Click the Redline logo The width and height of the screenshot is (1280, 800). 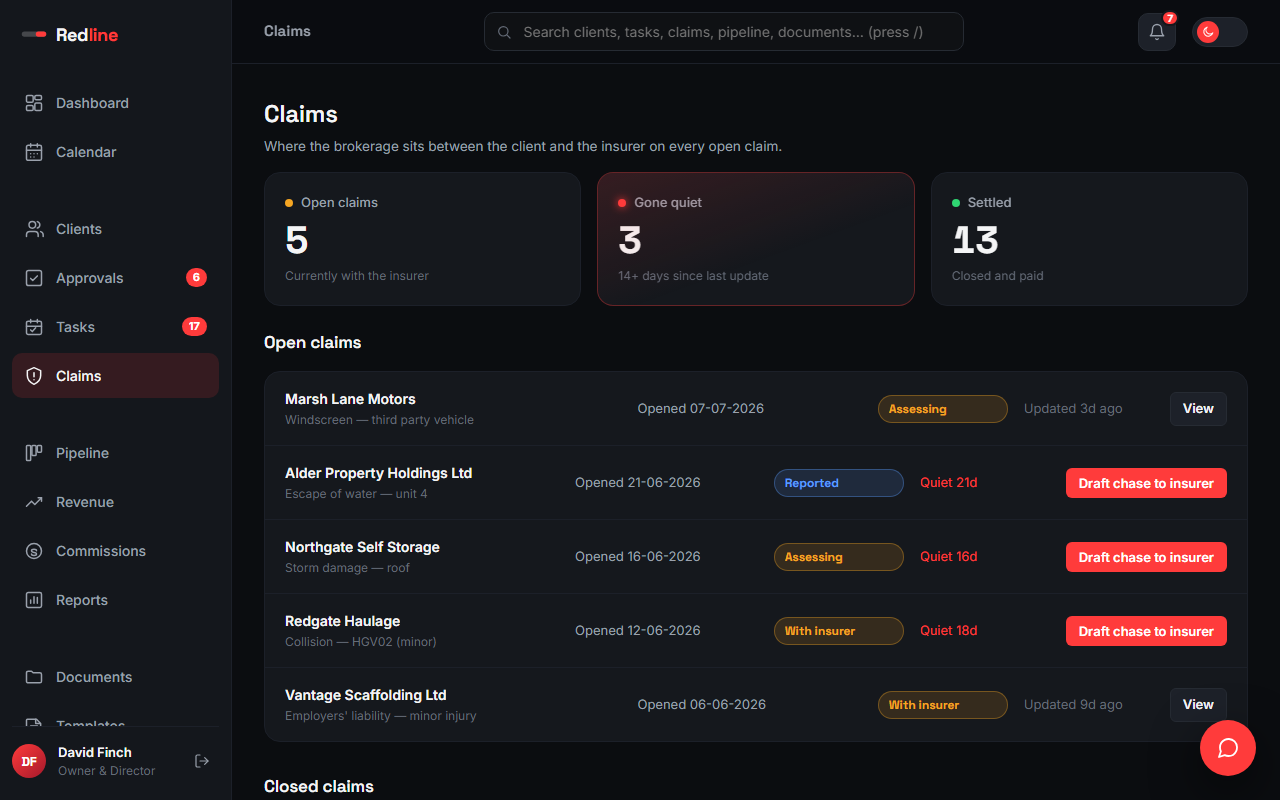70,35
